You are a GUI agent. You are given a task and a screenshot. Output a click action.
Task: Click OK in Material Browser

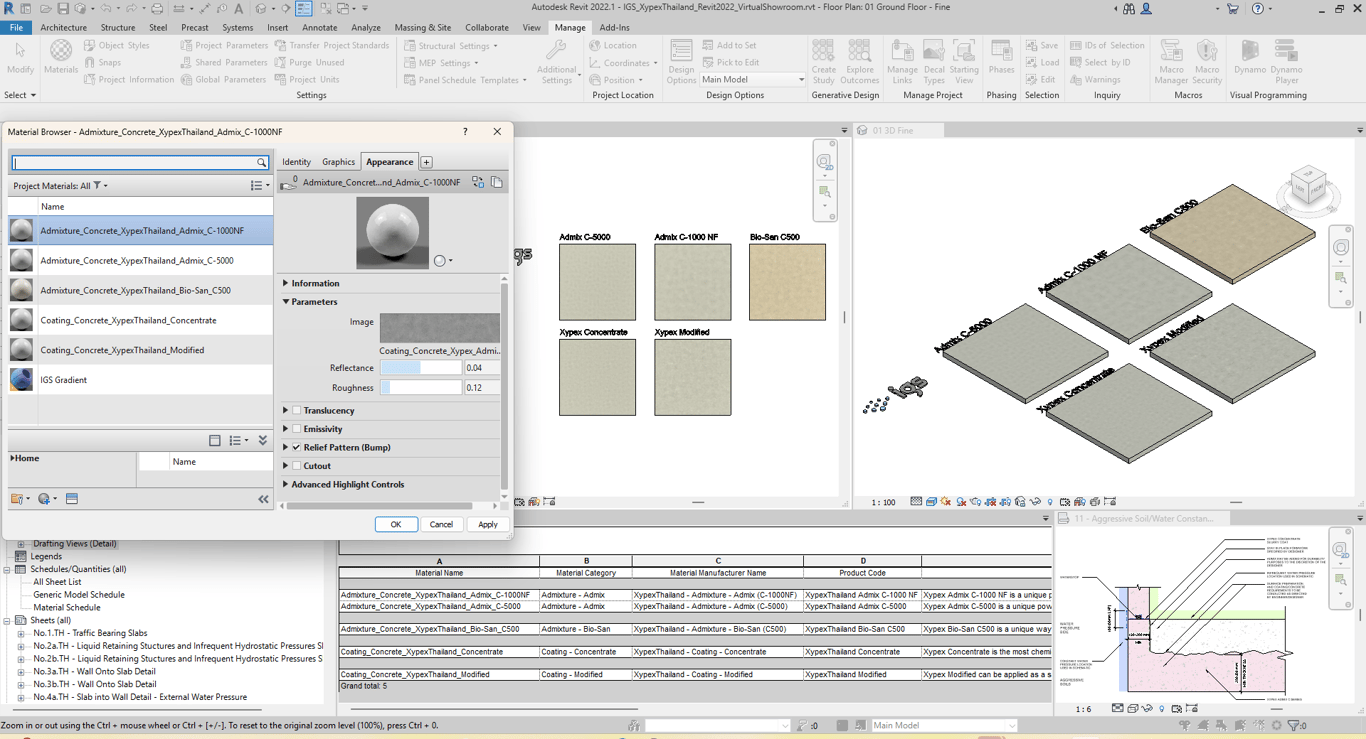(x=396, y=524)
